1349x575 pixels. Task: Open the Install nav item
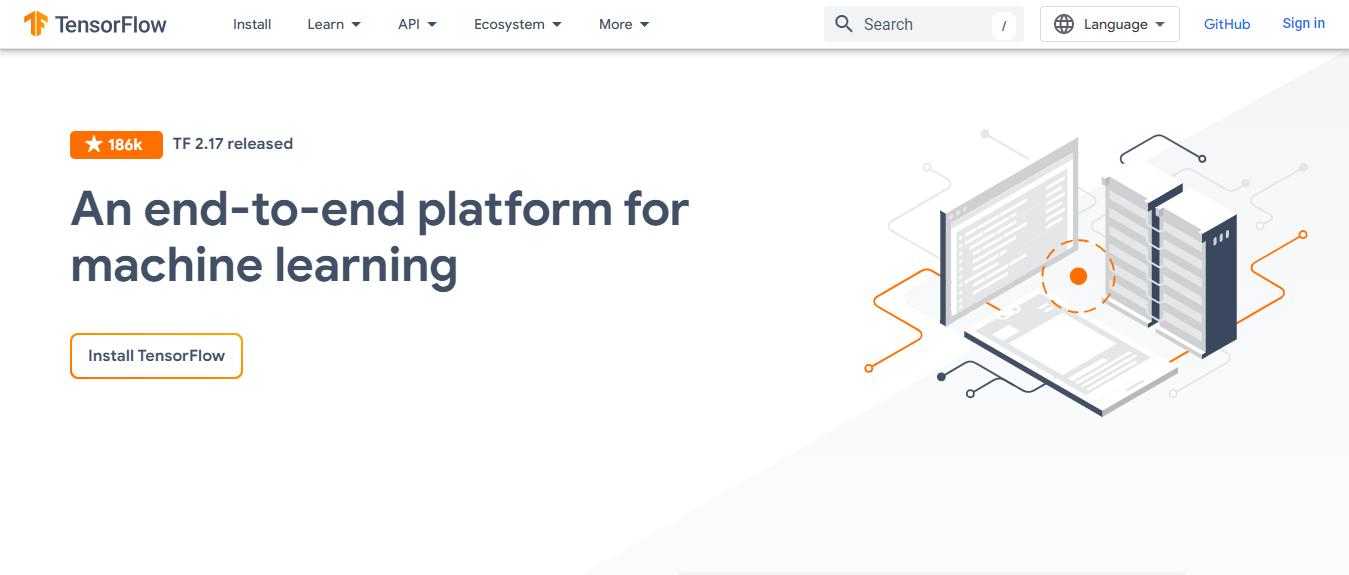pyautogui.click(x=252, y=24)
